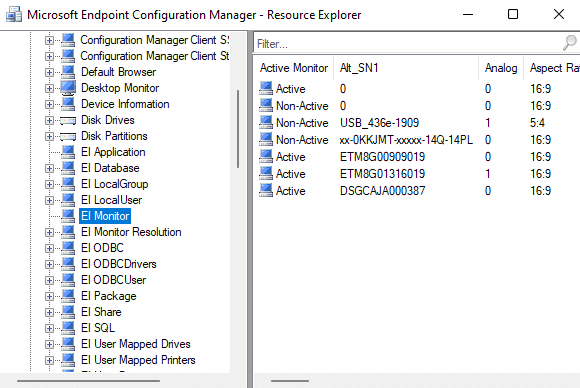Click the EI Database node icon
The image size is (580, 388).
tap(68, 168)
